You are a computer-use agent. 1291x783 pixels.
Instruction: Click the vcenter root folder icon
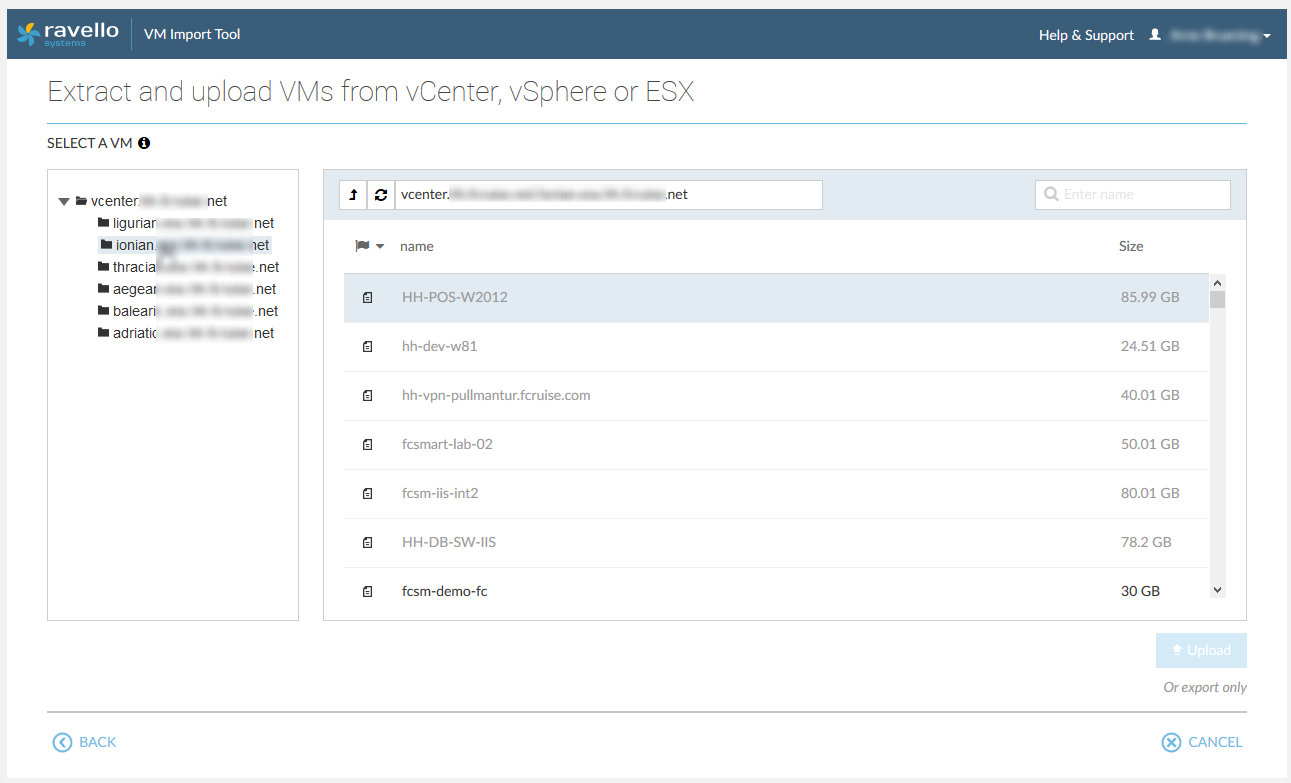pyautogui.click(x=81, y=201)
